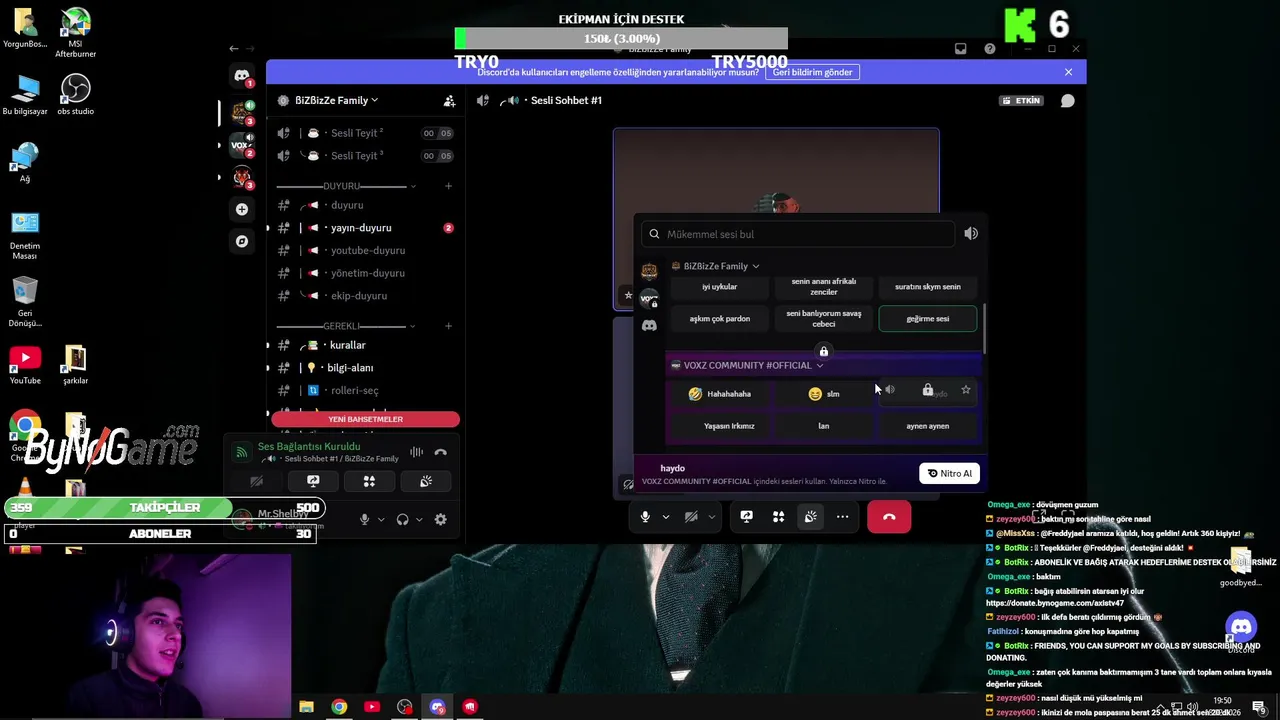Open File Explorer from the taskbar

[306, 707]
